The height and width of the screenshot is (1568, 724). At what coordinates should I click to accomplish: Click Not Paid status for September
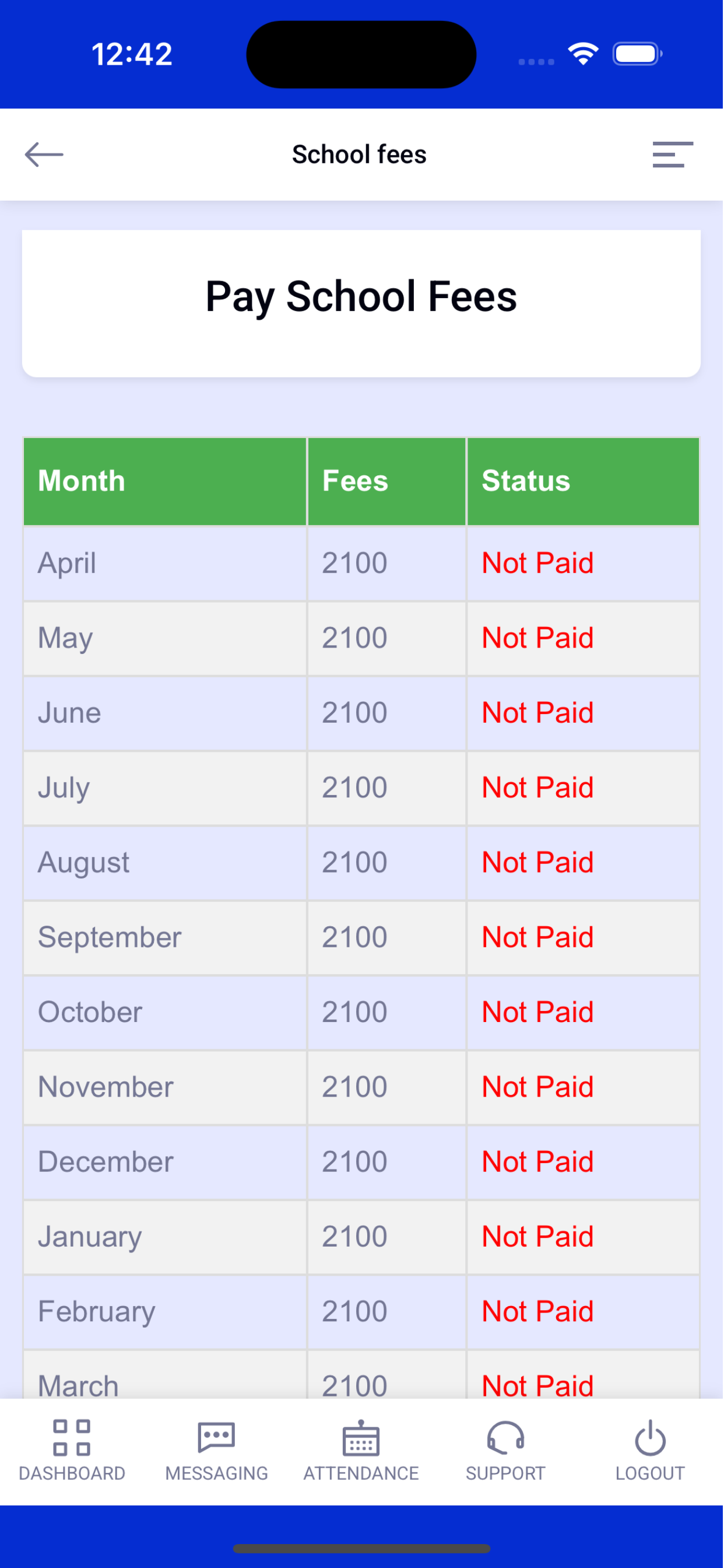[538, 937]
